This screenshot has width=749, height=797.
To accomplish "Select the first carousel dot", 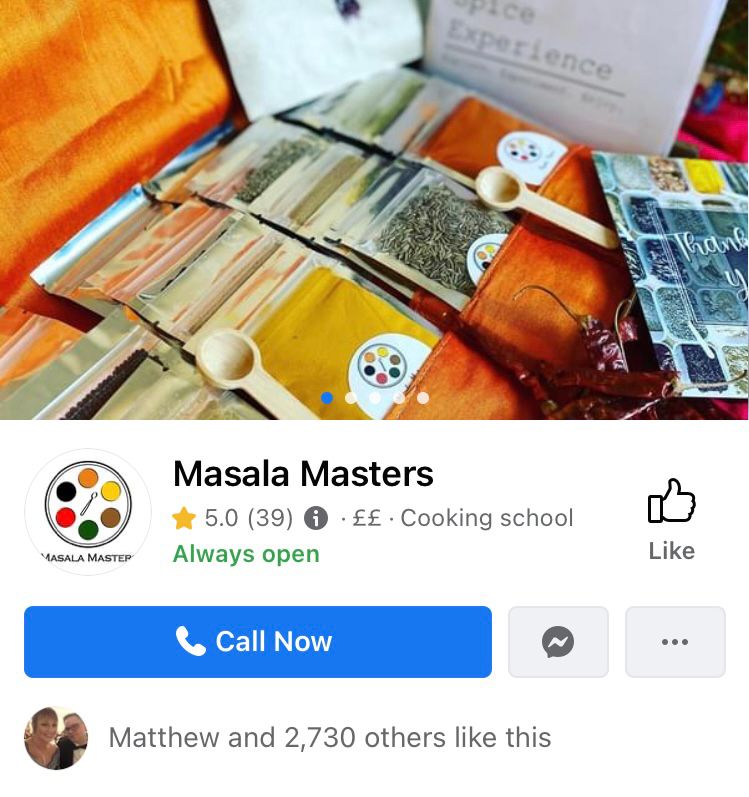I will (x=327, y=398).
